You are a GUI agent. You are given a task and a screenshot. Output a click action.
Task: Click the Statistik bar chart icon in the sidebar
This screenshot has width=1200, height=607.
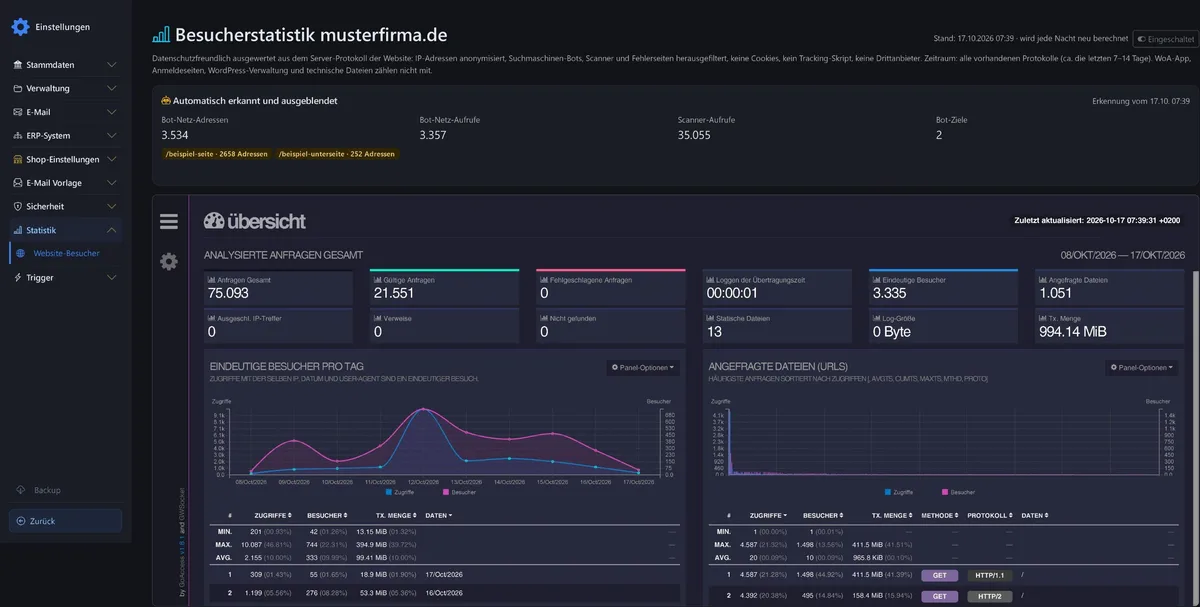tap(17, 230)
